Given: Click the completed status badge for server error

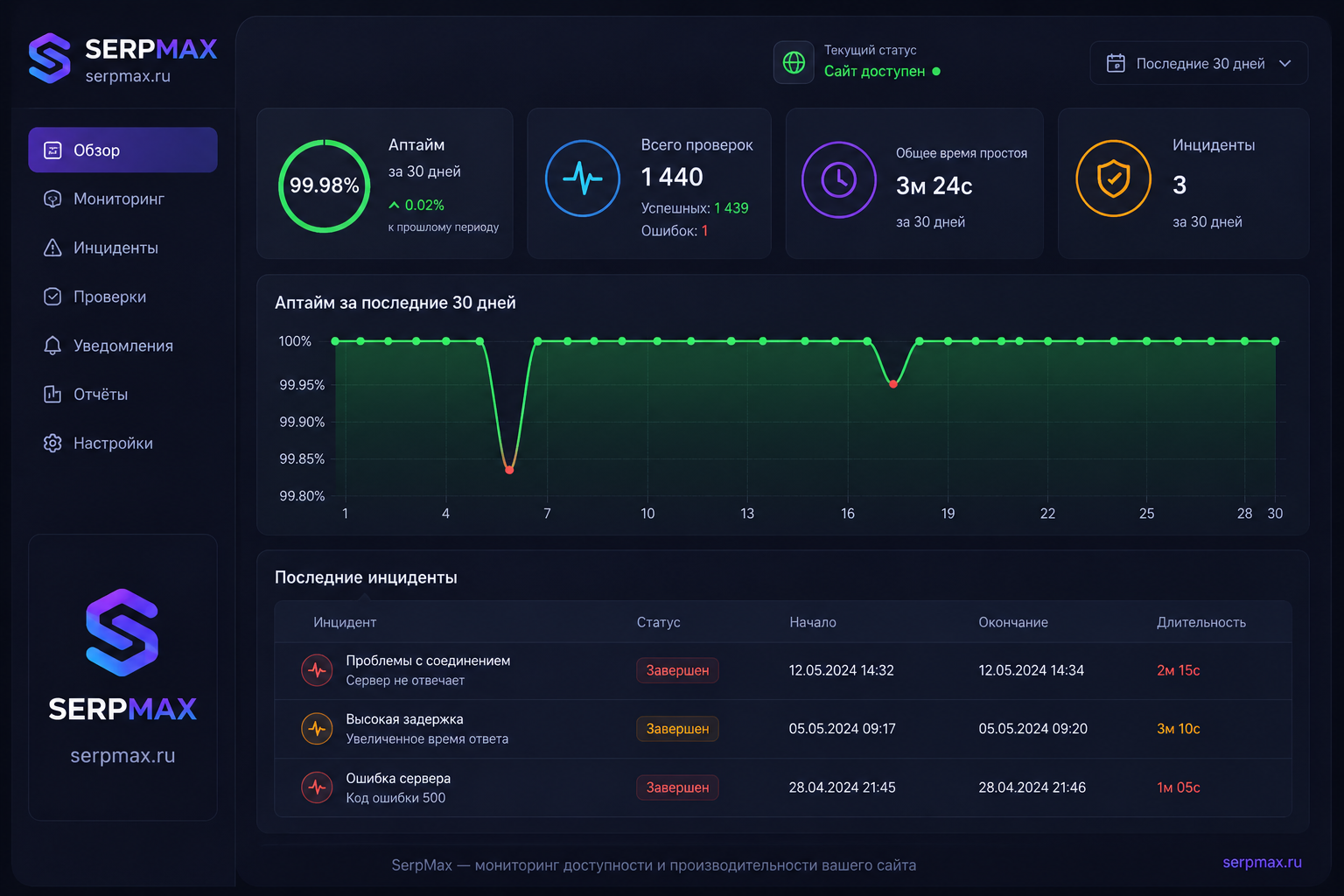Looking at the screenshot, I should [677, 787].
